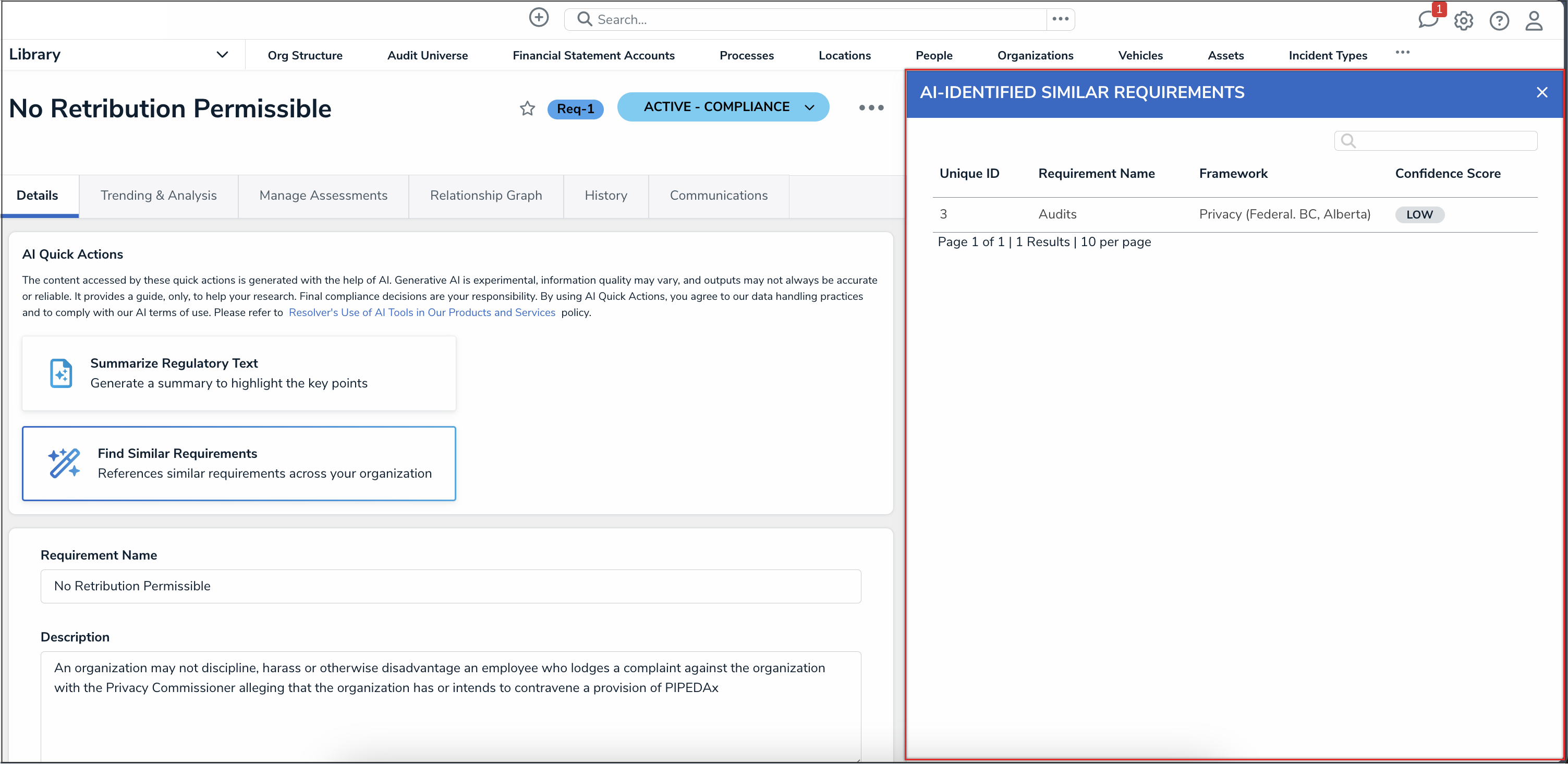1568x764 pixels.
Task: Click the plus create-new icon
Action: 538,18
